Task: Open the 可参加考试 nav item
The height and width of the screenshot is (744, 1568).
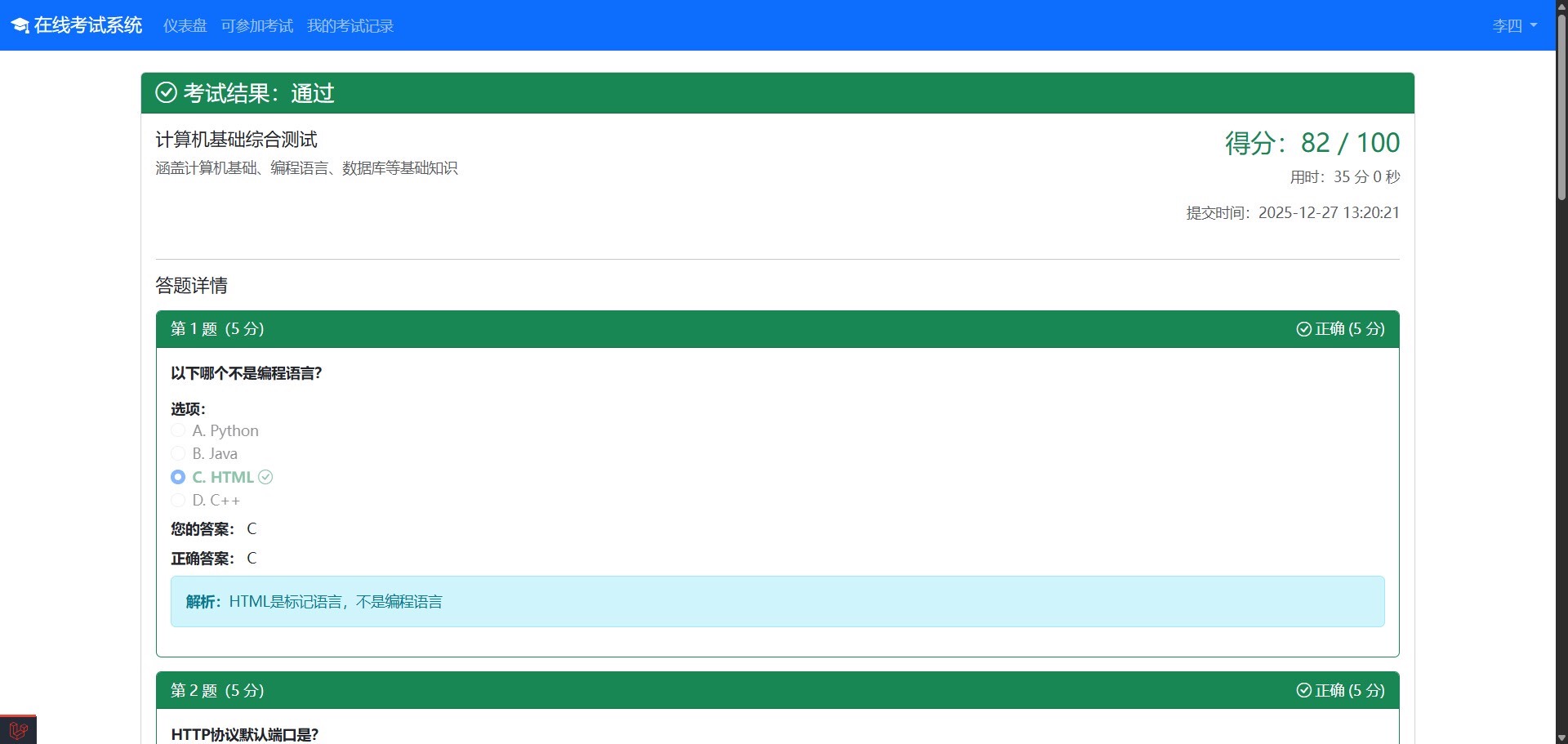Action: 257,26
